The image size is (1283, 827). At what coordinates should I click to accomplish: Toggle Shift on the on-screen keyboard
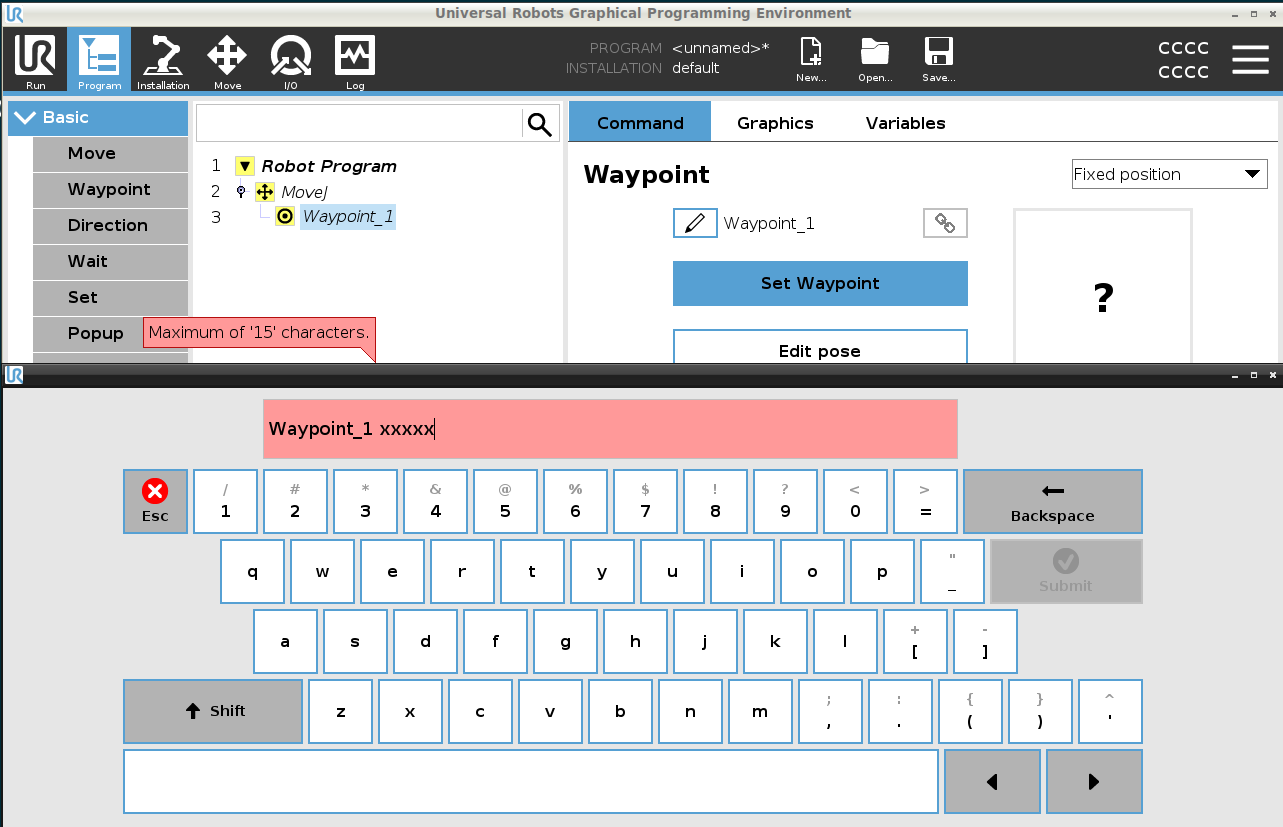[212, 711]
